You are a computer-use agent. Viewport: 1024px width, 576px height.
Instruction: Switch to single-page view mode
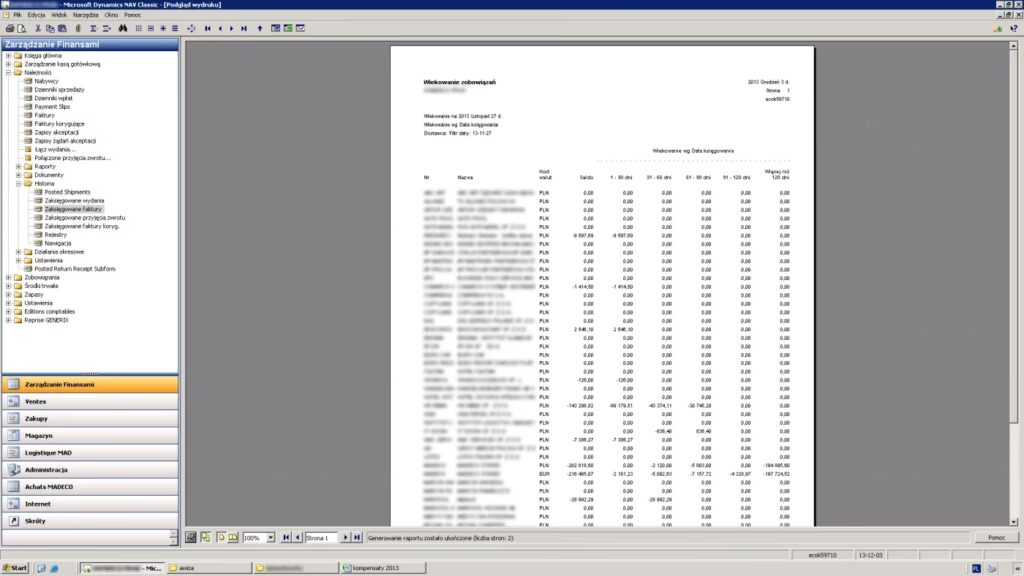[221, 538]
